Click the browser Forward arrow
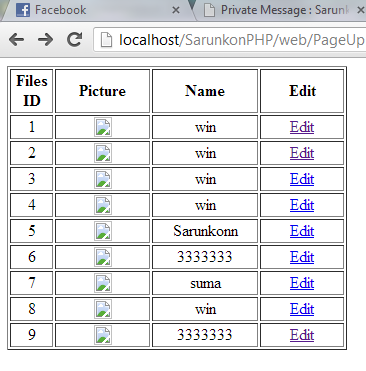The width and height of the screenshot is (366, 371). click(45, 40)
